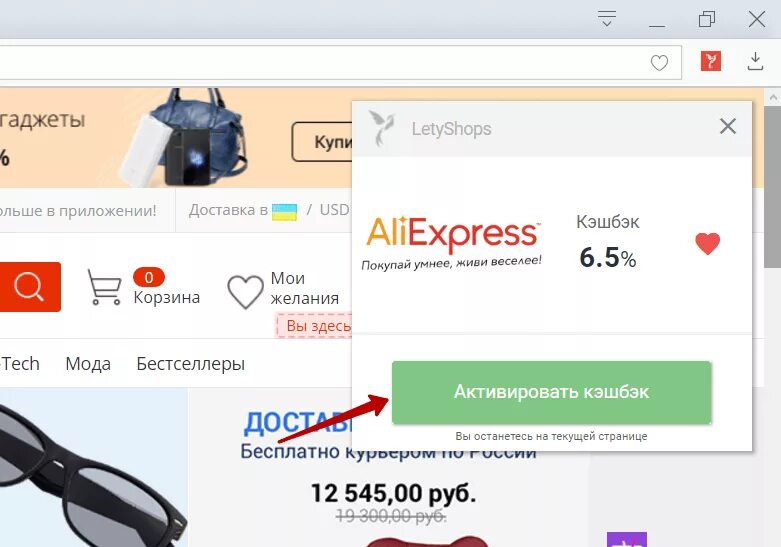Screen dimensions: 781x547
Task: Open the LetyShops extension icon in toolbar
Action: (x=710, y=62)
